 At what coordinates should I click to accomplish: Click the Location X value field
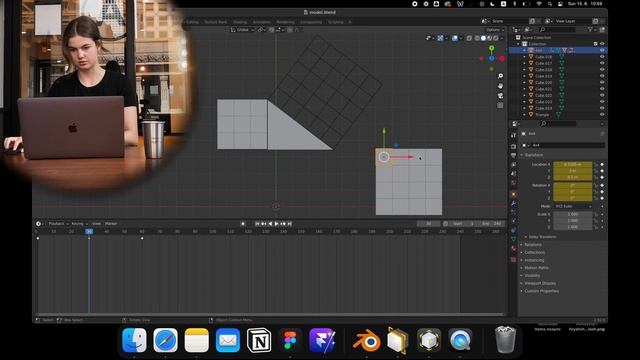pyautogui.click(x=573, y=164)
